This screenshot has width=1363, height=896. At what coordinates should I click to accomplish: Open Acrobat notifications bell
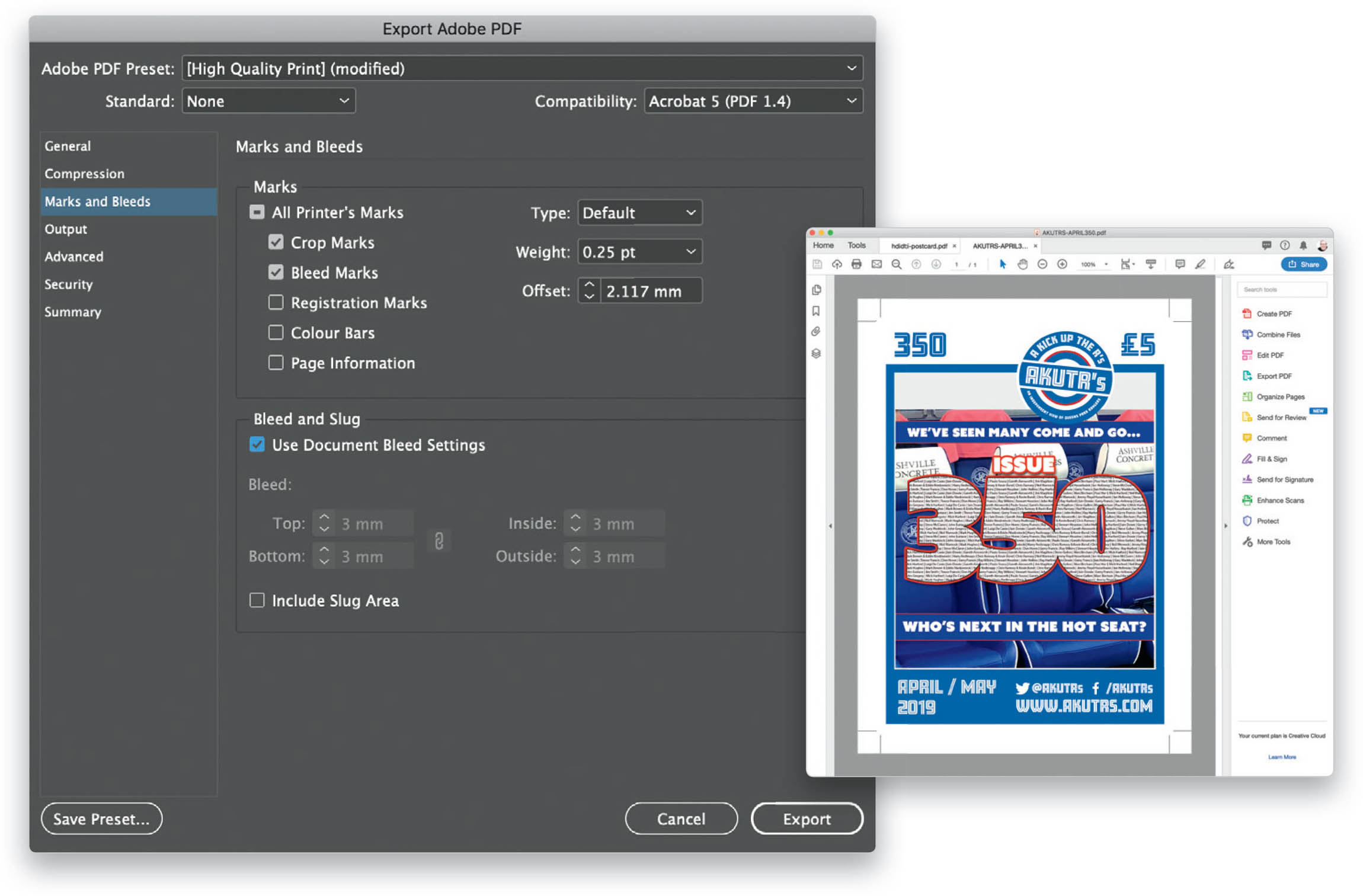[x=1303, y=245]
